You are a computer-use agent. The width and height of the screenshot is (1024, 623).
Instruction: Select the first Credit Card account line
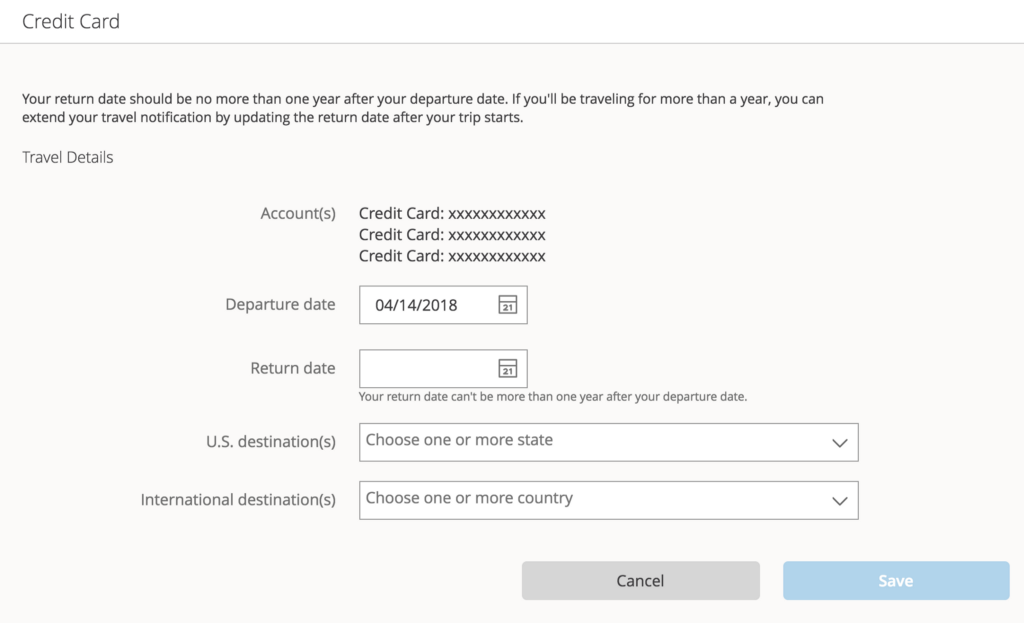tap(452, 213)
